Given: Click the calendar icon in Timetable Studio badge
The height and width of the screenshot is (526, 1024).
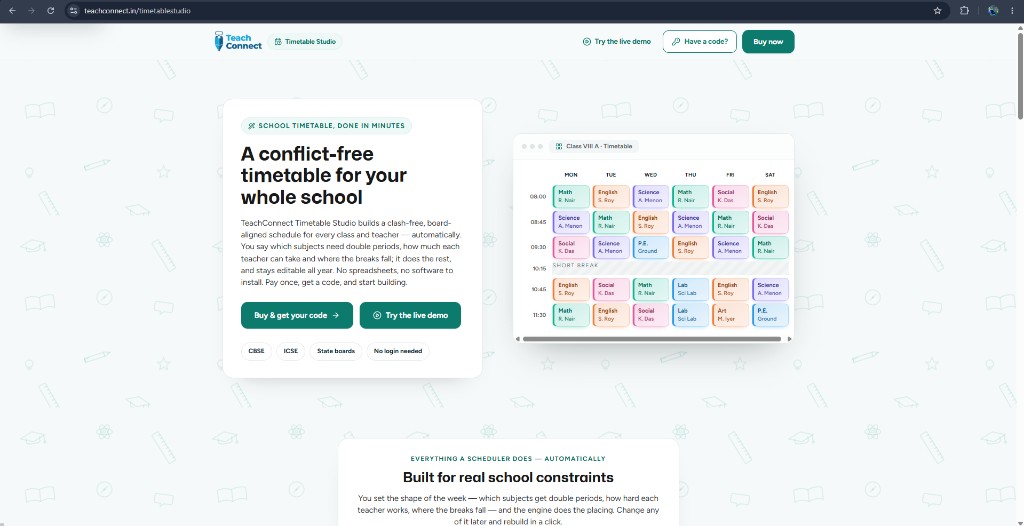Looking at the screenshot, I should 278,42.
